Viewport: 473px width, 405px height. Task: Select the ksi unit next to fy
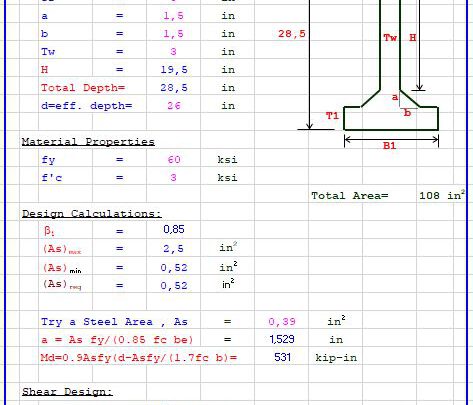pyautogui.click(x=227, y=160)
